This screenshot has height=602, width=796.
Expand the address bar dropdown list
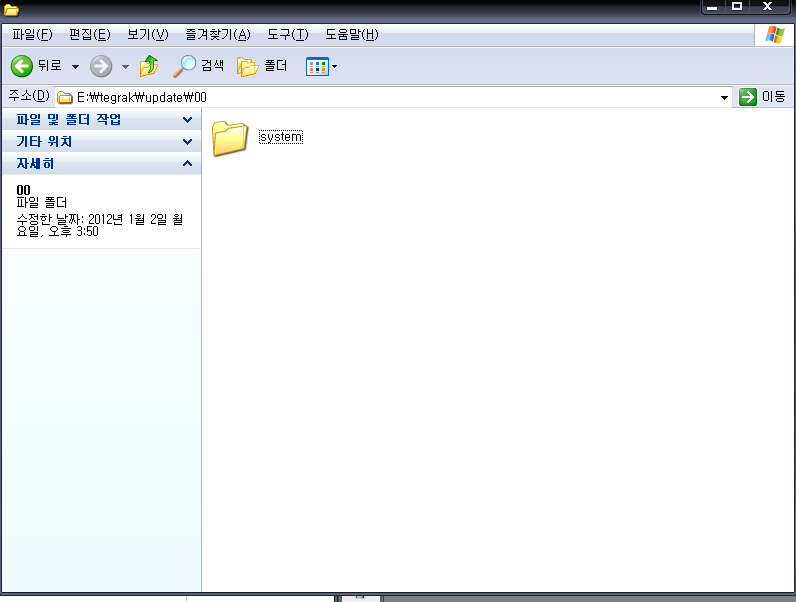click(725, 97)
